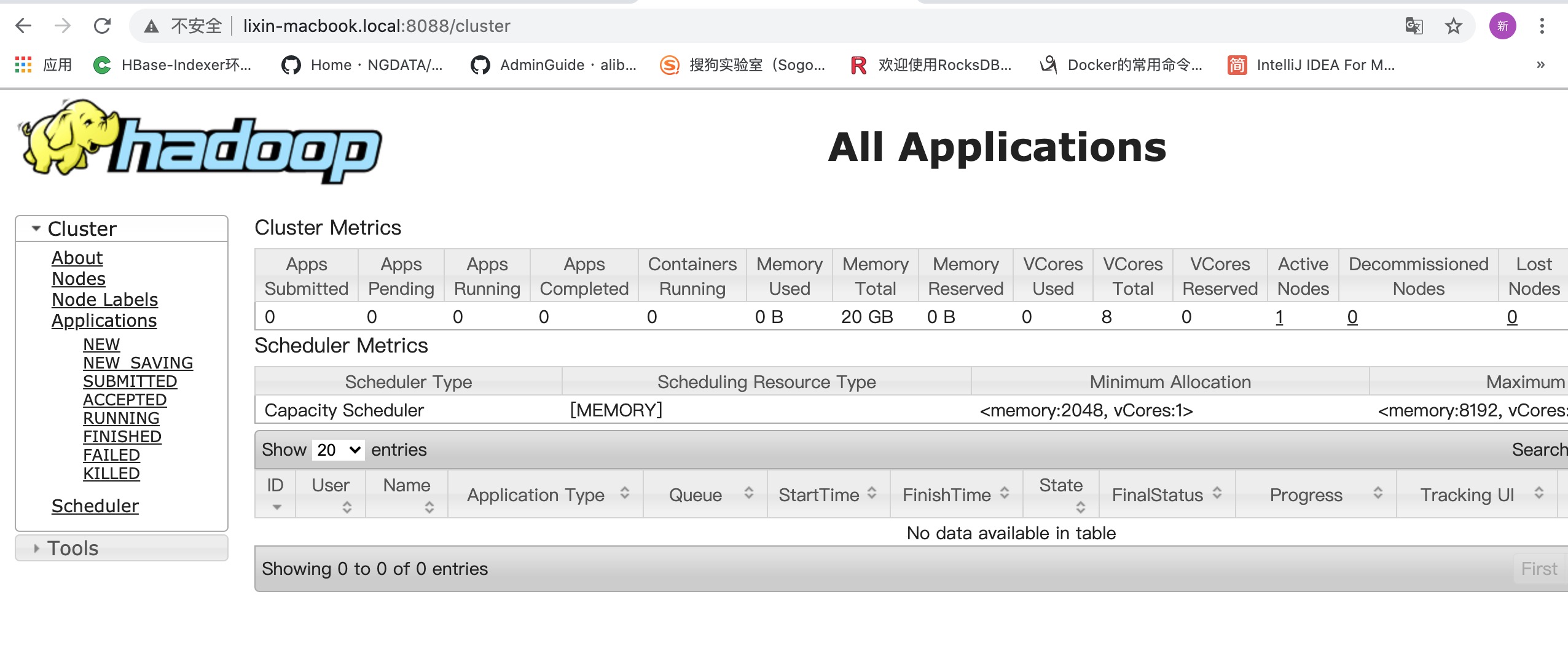
Task: Open the Scheduler link
Action: click(x=95, y=506)
